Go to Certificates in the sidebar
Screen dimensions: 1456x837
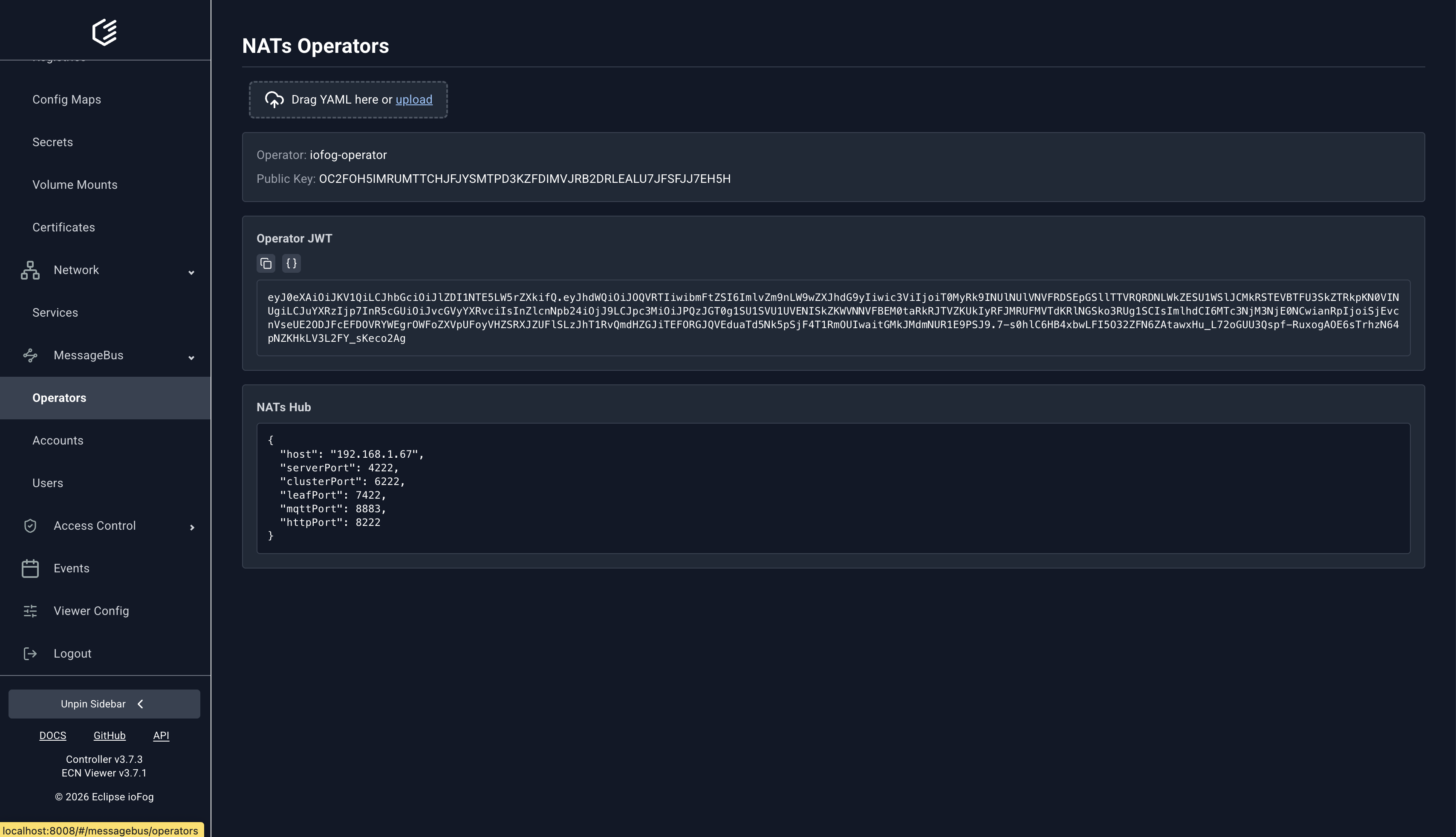(x=63, y=227)
